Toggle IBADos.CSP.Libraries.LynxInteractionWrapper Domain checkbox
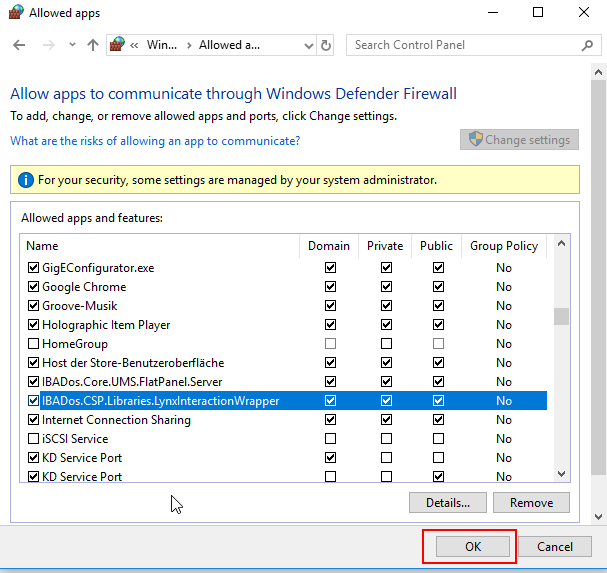 pyautogui.click(x=330, y=400)
